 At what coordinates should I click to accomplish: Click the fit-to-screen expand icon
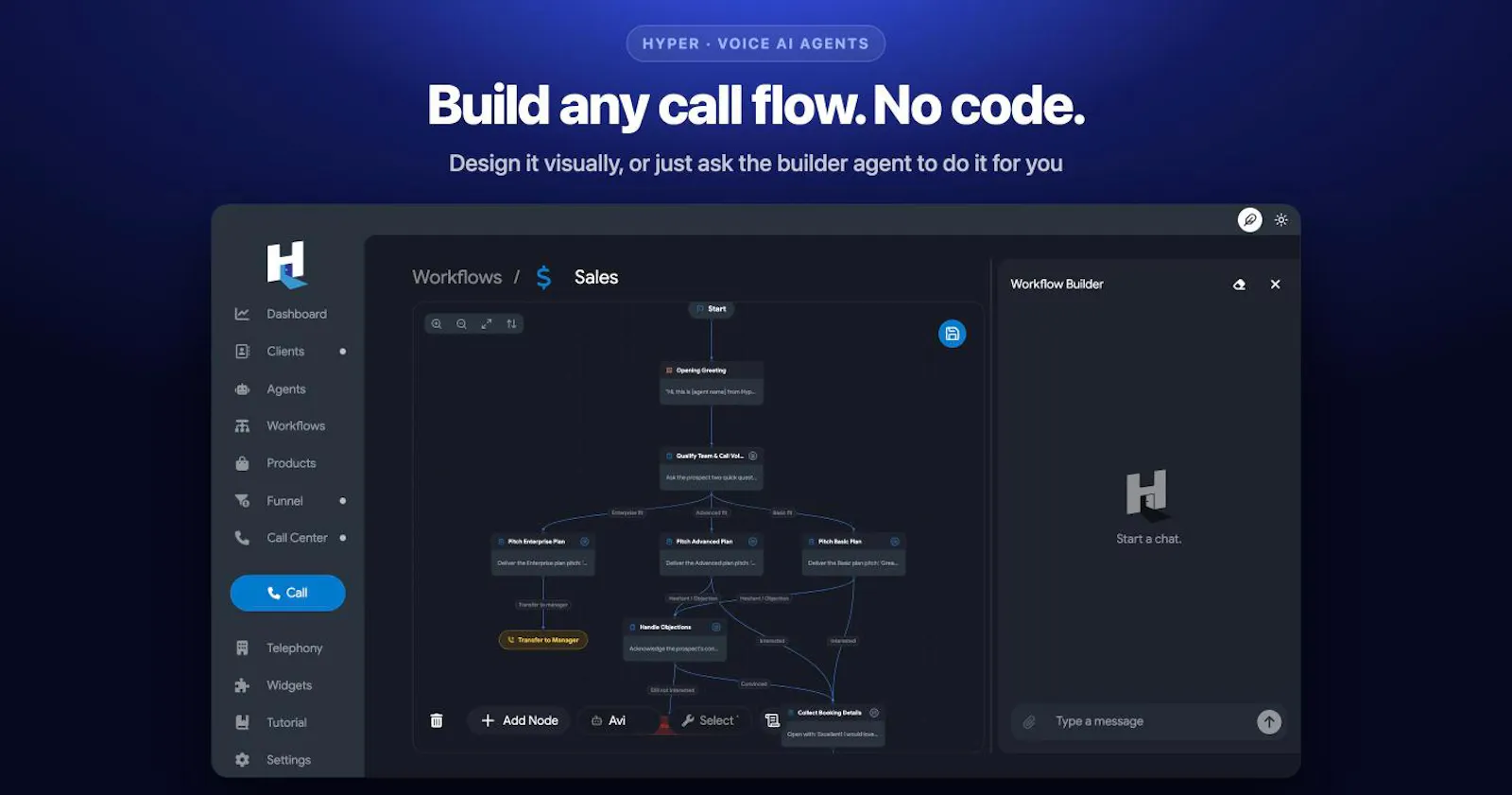pos(487,324)
